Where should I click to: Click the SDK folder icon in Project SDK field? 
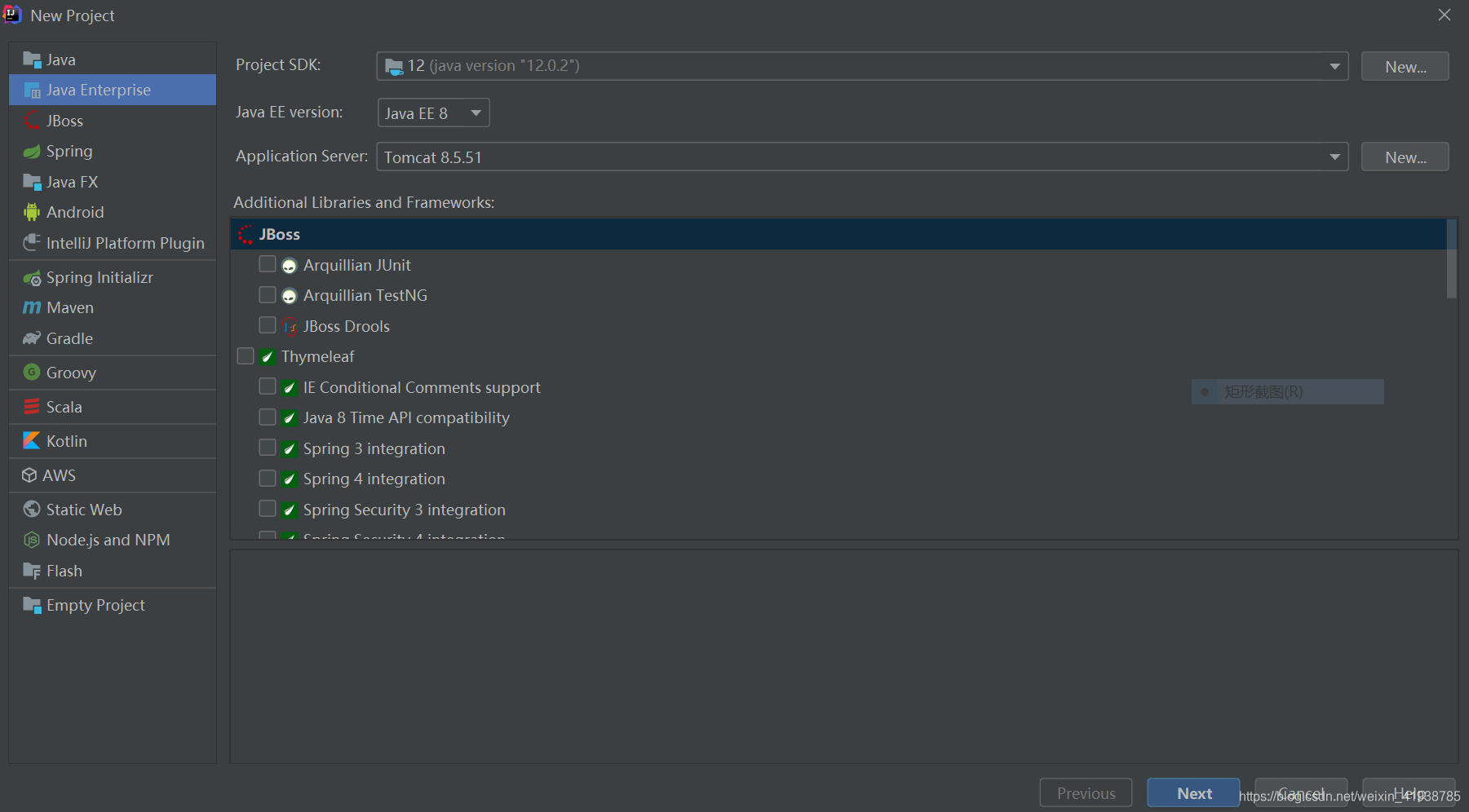394,66
